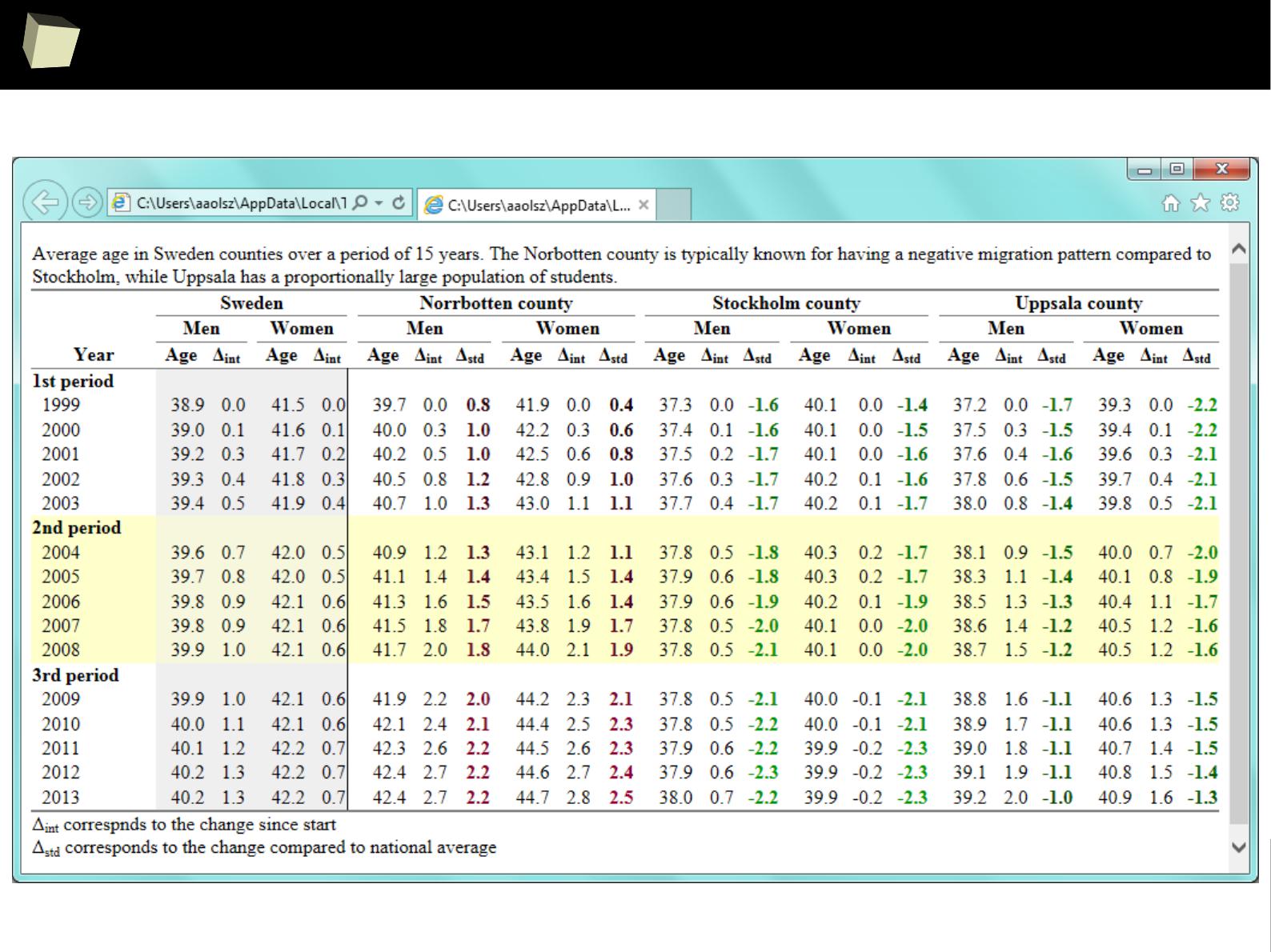The width and height of the screenshot is (1271, 952).
Task: Click Norrbotten Women age '44.7' in 2013
Action: point(532,798)
